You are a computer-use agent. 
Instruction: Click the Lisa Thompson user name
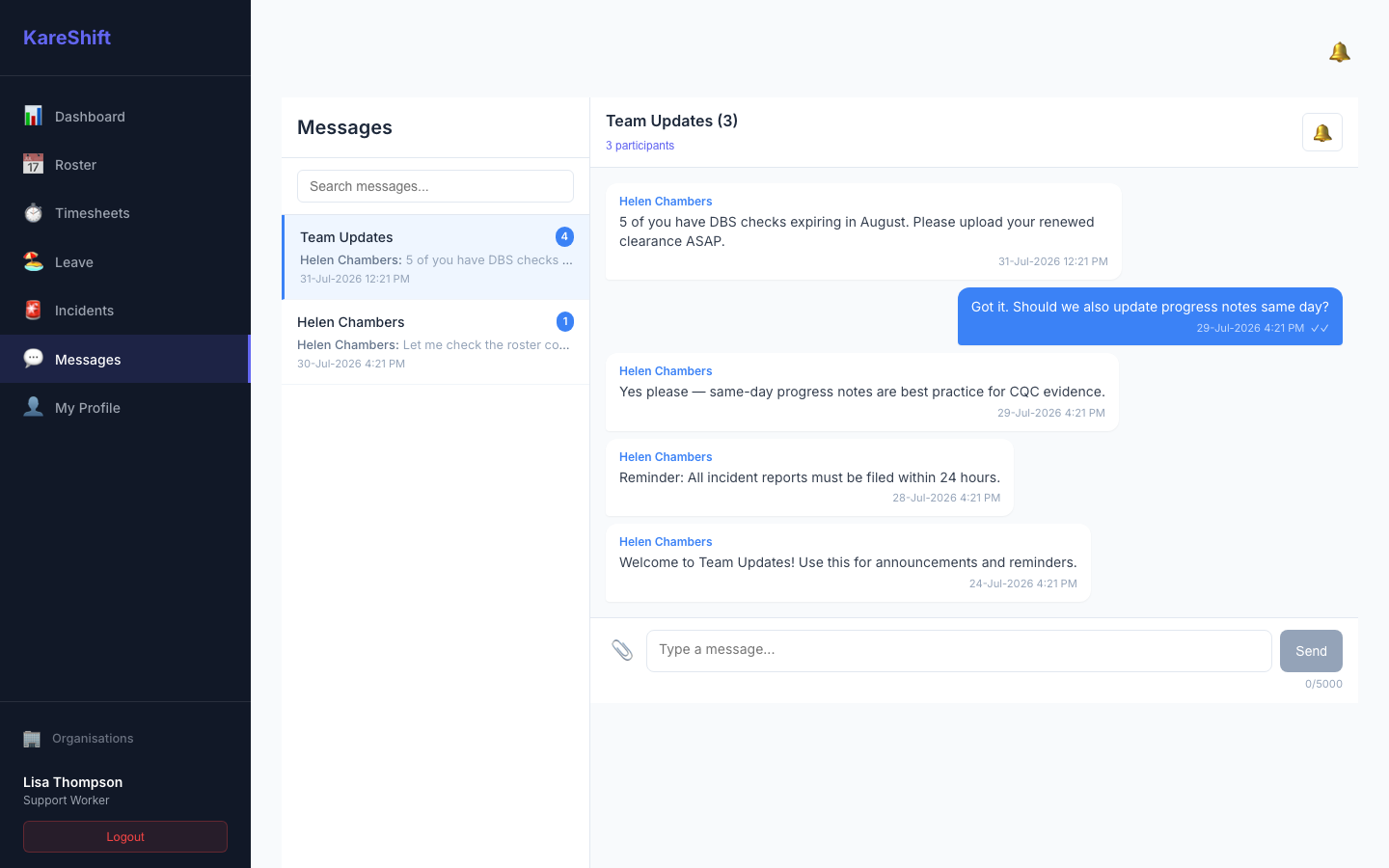(72, 782)
